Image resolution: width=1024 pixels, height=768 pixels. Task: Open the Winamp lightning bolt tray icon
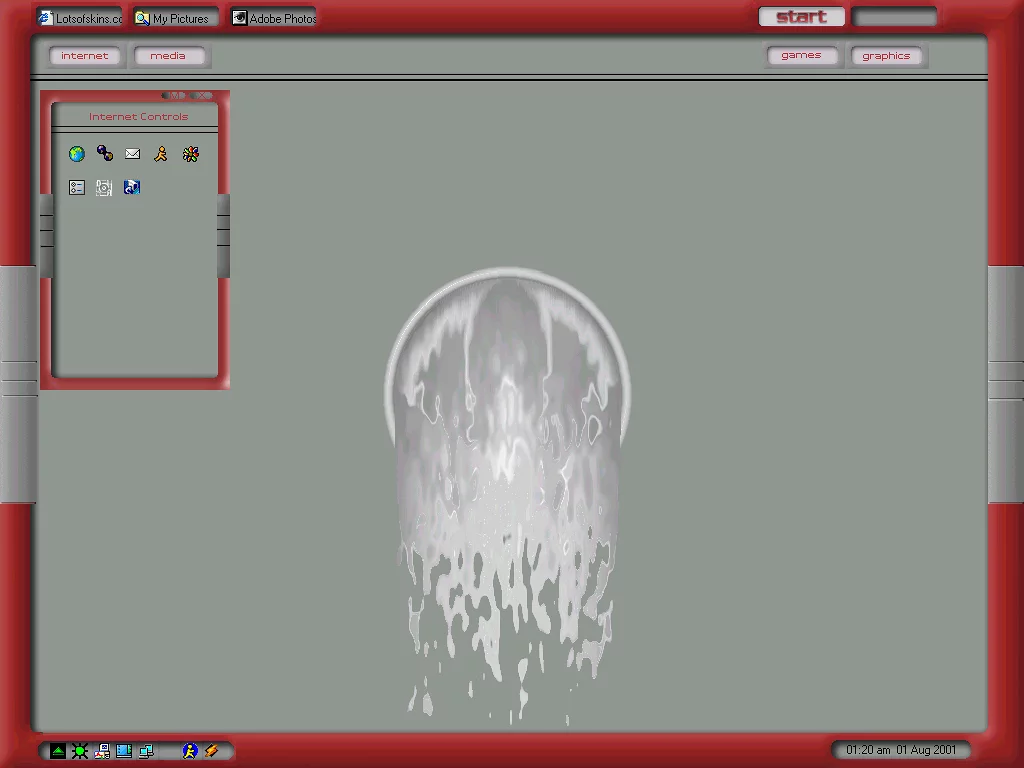[x=211, y=751]
